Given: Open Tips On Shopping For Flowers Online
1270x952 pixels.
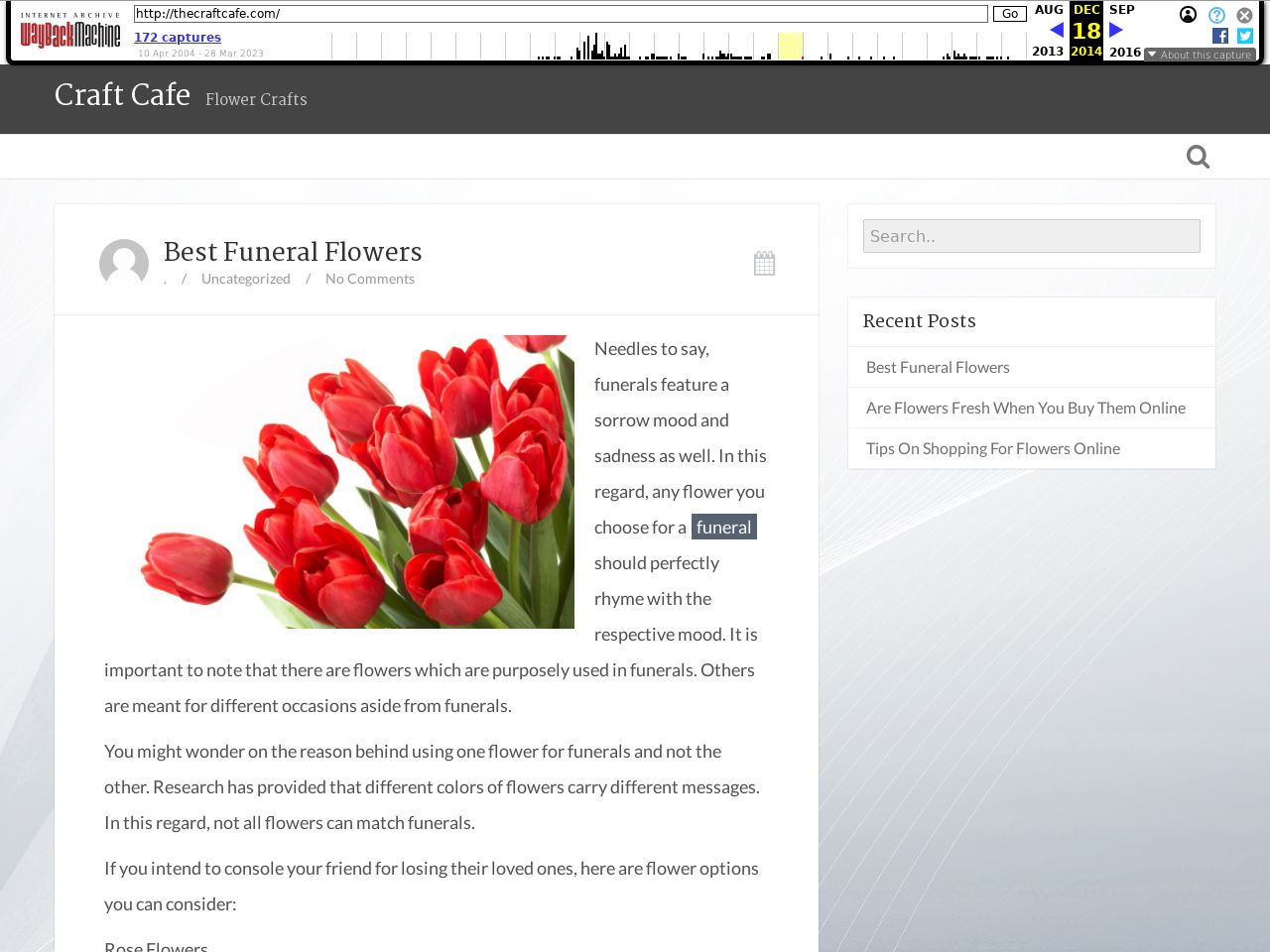Looking at the screenshot, I should pyautogui.click(x=992, y=448).
